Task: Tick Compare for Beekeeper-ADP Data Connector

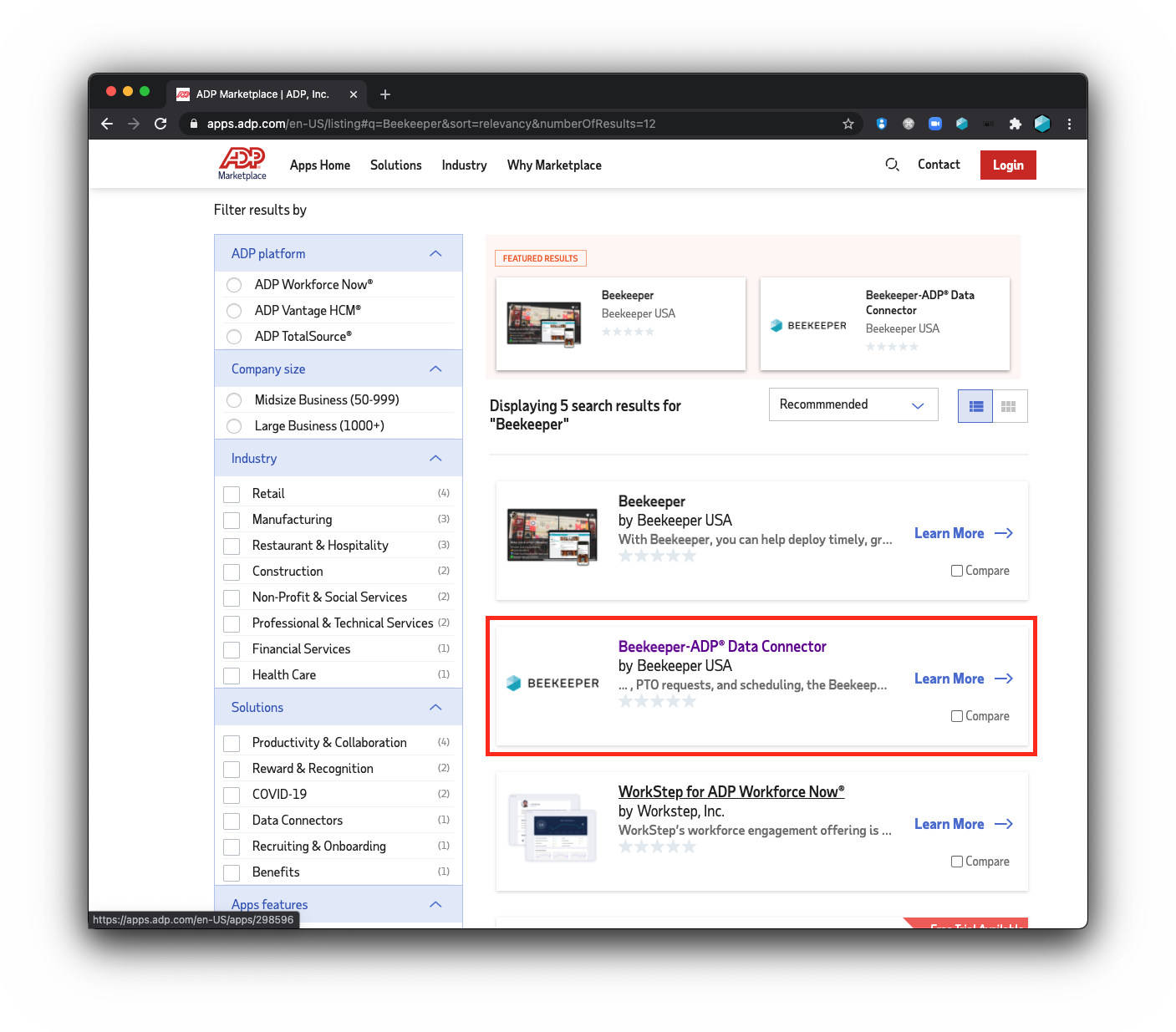Action: tap(957, 716)
